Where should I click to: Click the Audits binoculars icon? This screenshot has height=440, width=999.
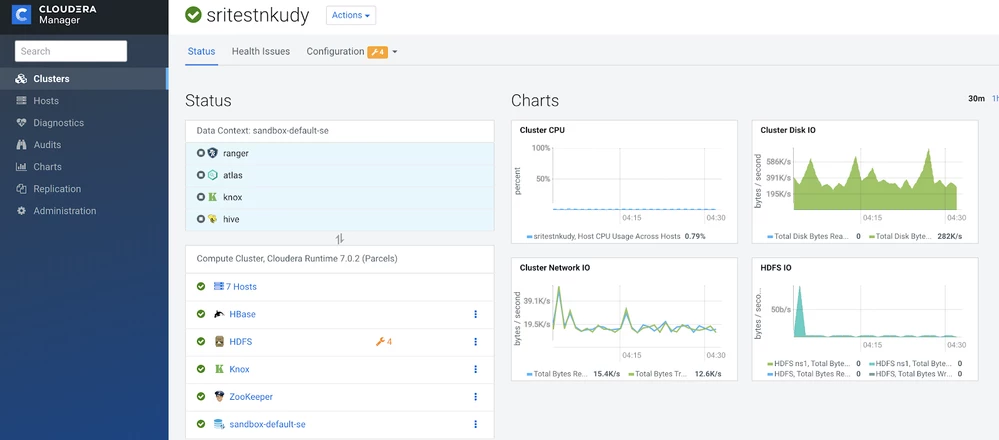[x=21, y=145]
